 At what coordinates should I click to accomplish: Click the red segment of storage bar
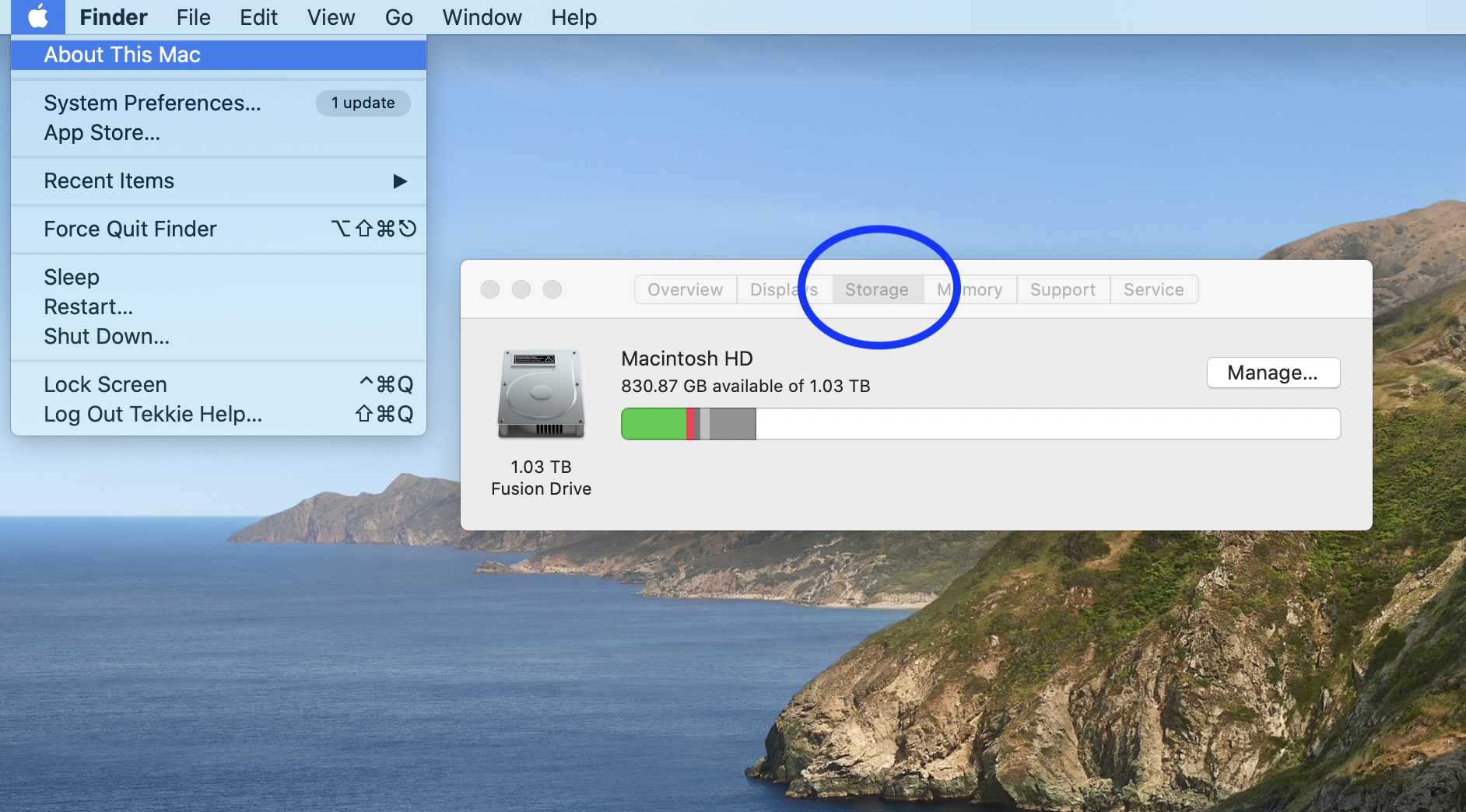coord(690,424)
